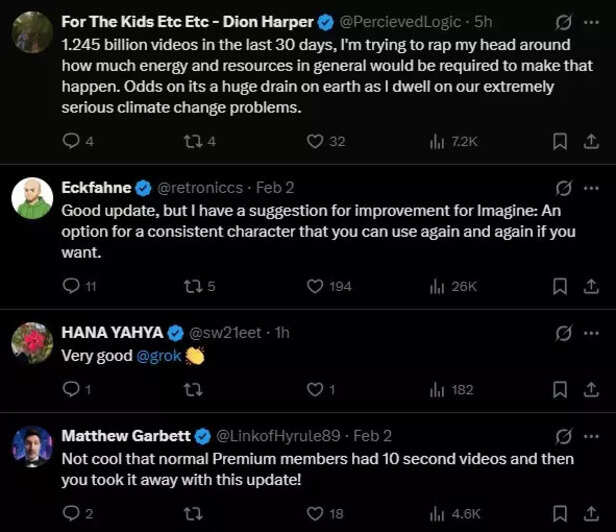616x532 pixels.
Task: Click Matthew Garbett's display name
Action: click(x=124, y=436)
